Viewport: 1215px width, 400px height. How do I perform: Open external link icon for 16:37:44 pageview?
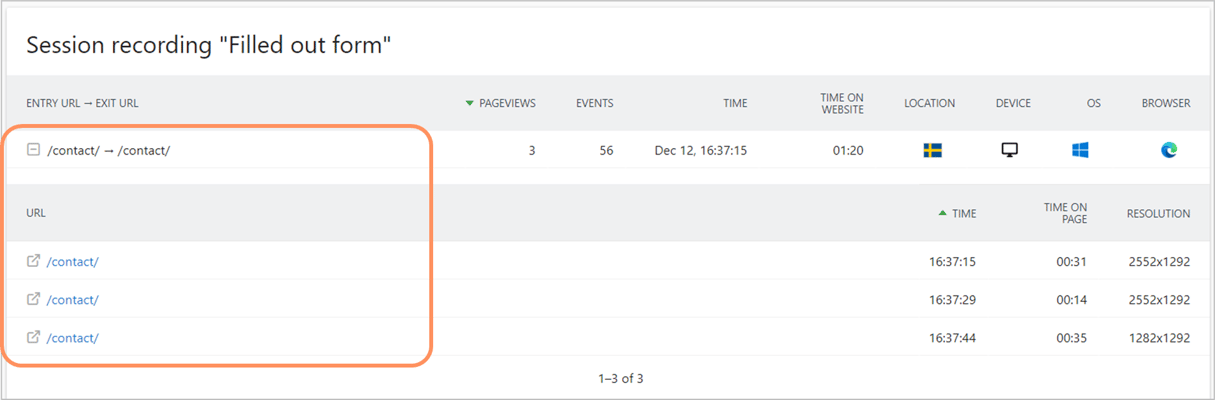click(x=33, y=337)
